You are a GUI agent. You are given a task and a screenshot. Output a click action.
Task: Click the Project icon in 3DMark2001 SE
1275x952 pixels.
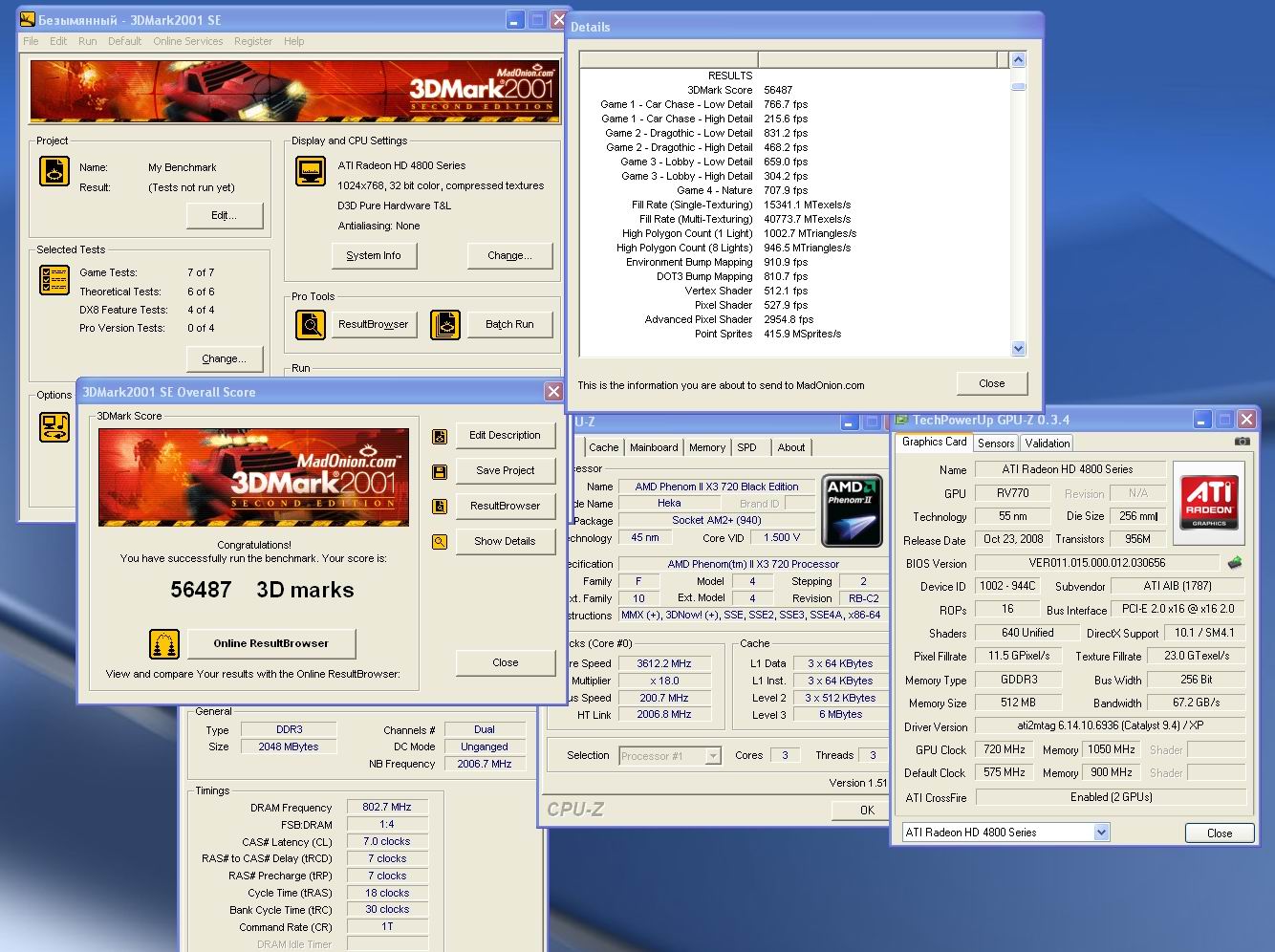[54, 171]
